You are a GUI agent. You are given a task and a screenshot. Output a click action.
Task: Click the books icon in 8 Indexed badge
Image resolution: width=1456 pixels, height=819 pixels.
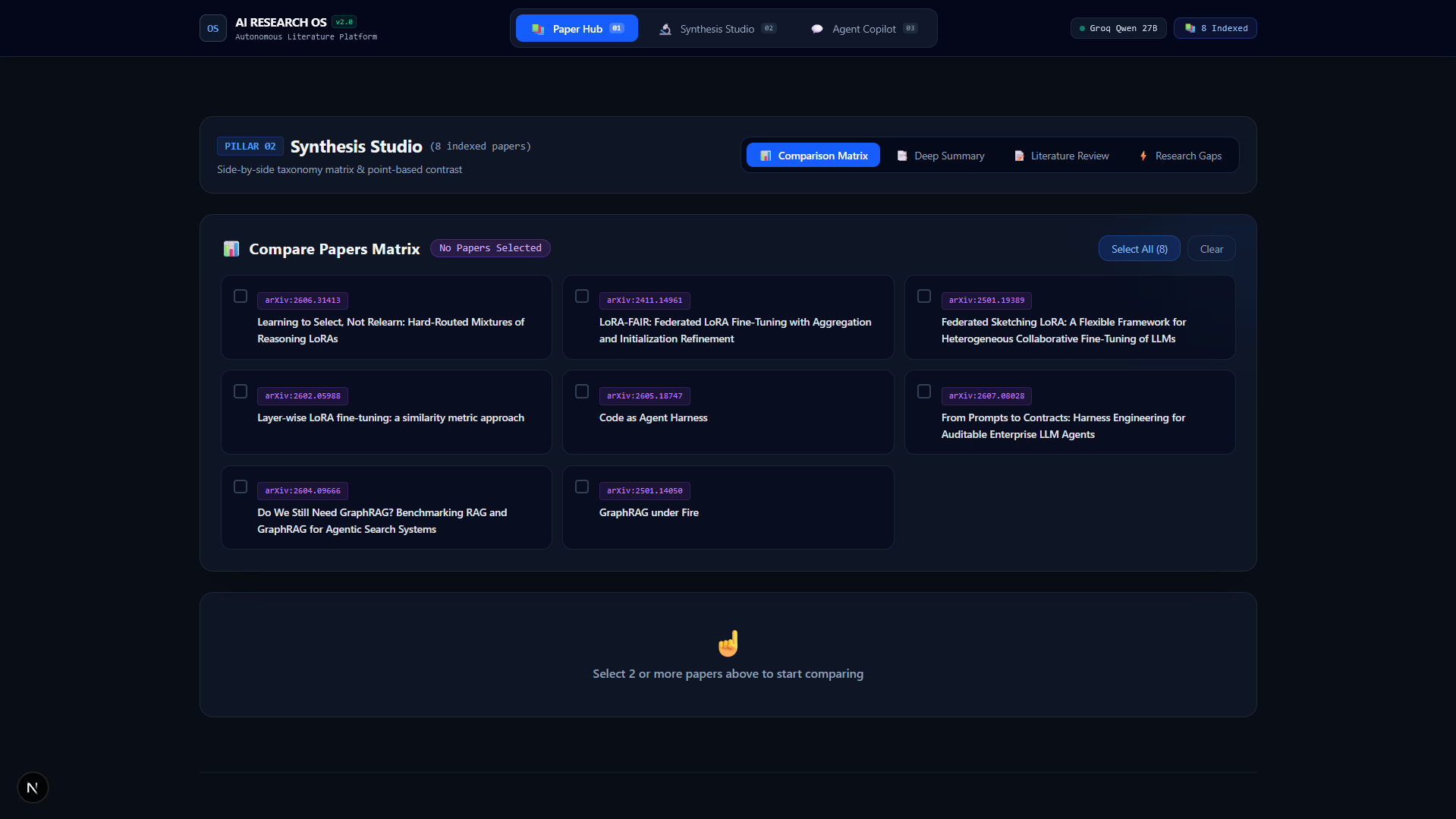coord(1190,28)
